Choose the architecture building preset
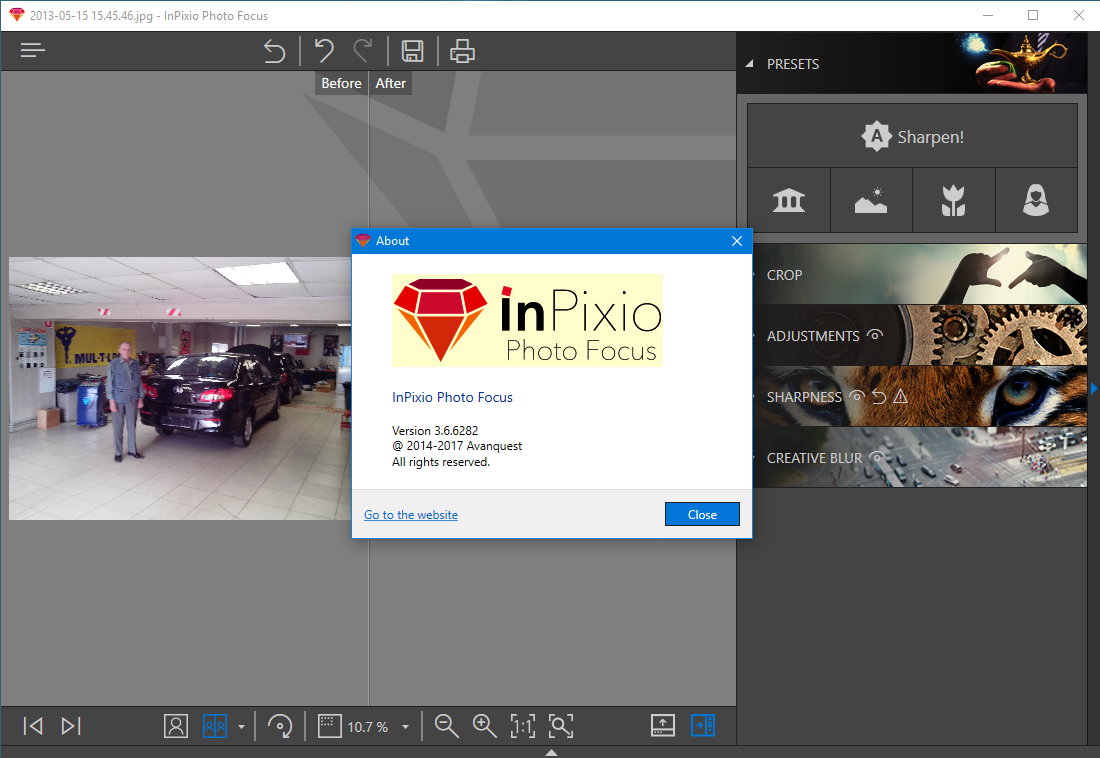 pos(789,200)
